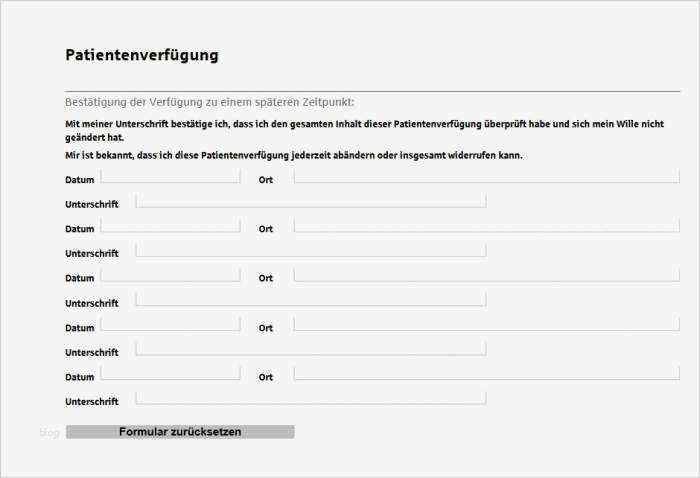Viewport: 700px width, 478px height.
Task: Click the Patientenverfügung heading
Action: tap(141, 55)
